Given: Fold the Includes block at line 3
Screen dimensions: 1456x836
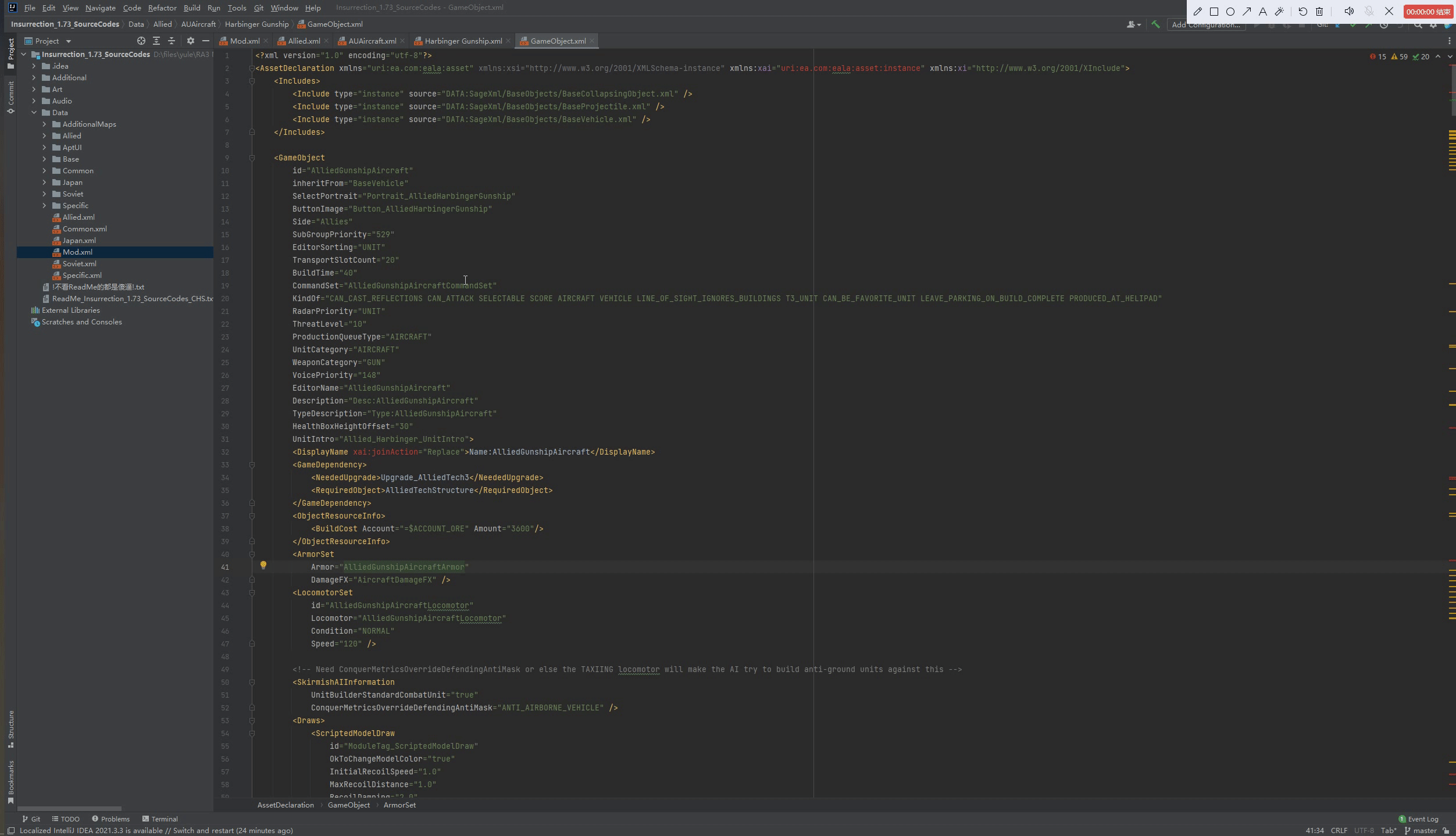Looking at the screenshot, I should [252, 81].
